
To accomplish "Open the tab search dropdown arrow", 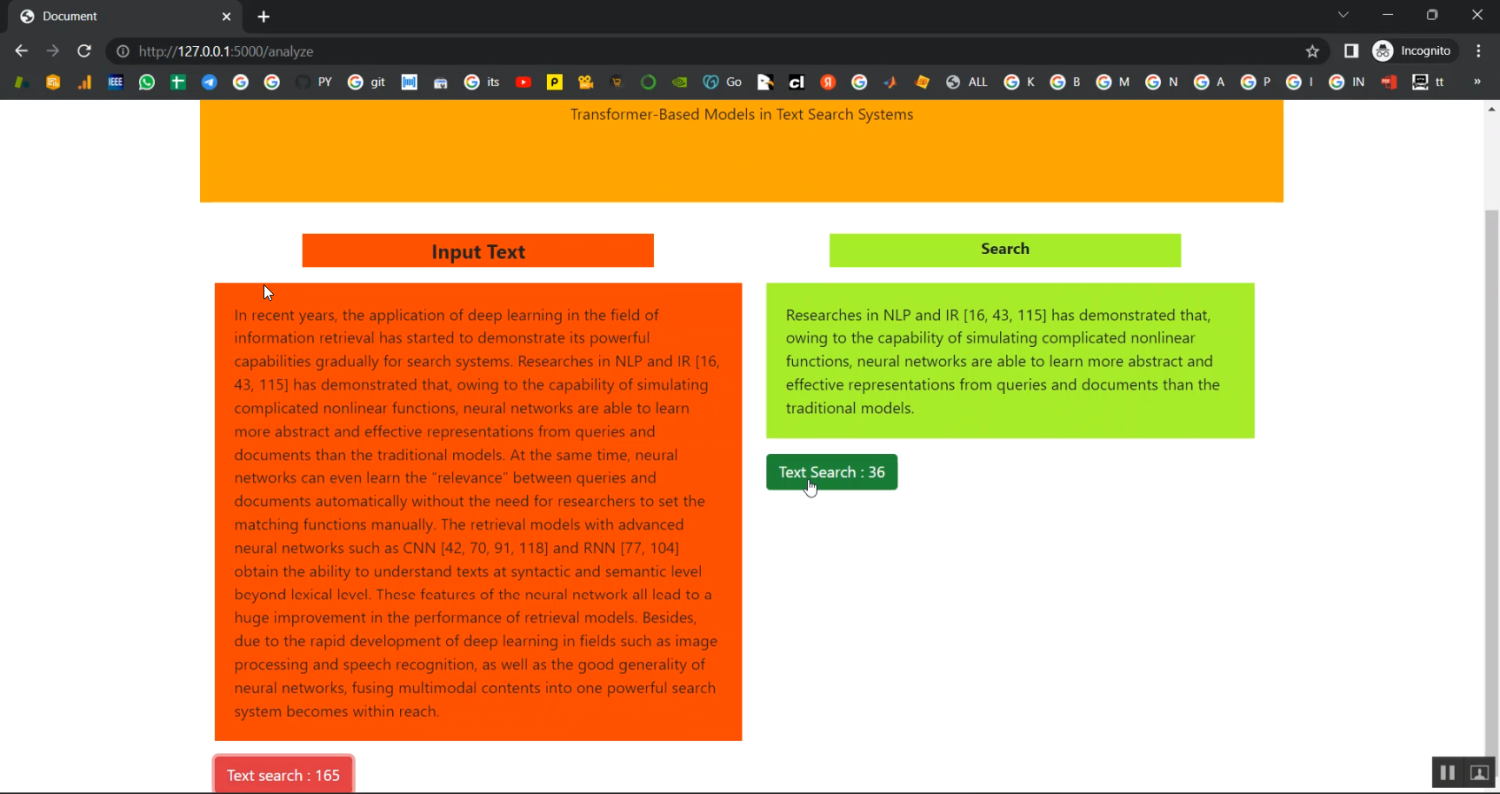I will click(x=1343, y=15).
